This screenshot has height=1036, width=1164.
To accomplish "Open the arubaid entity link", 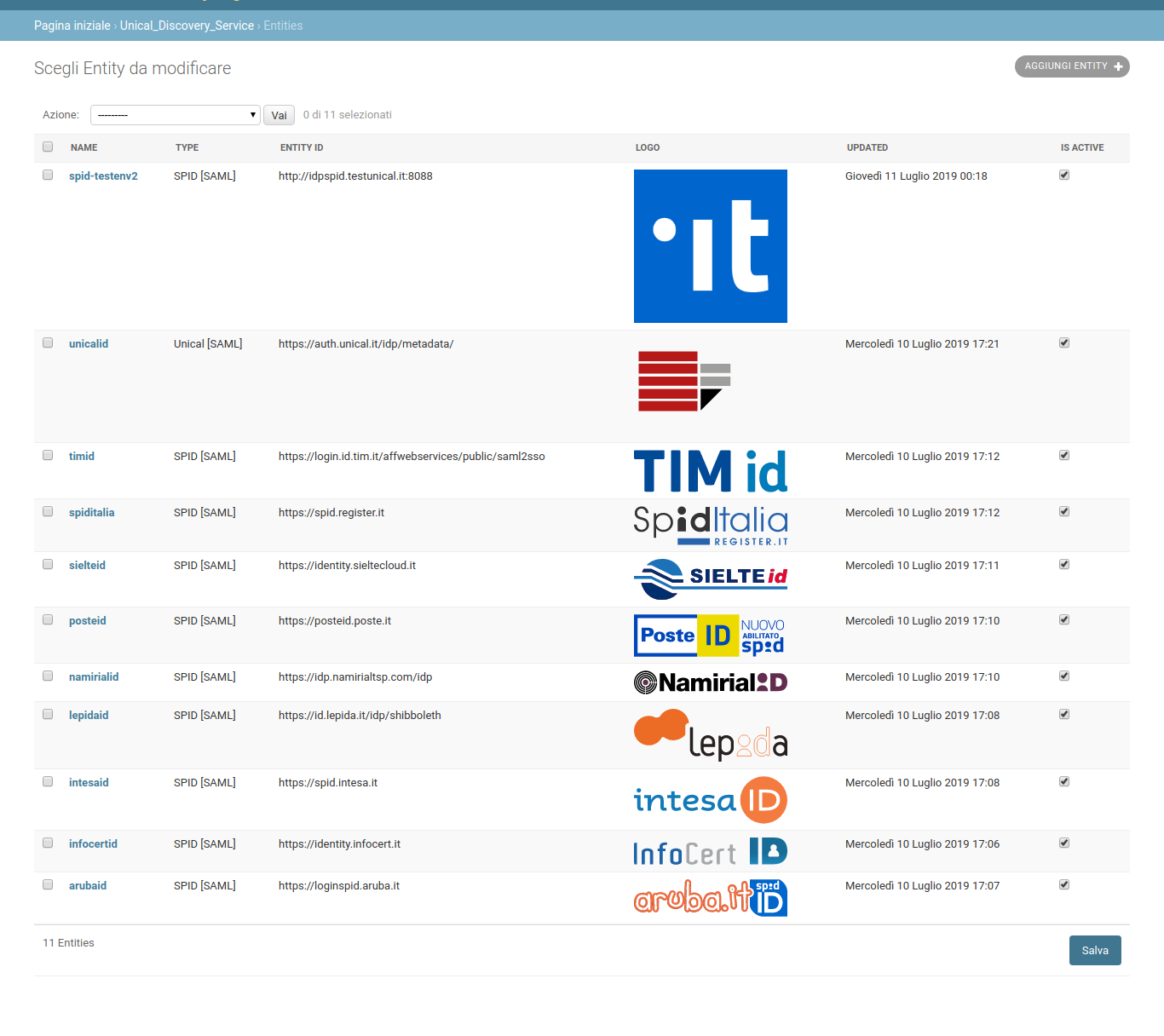I will click(x=88, y=886).
